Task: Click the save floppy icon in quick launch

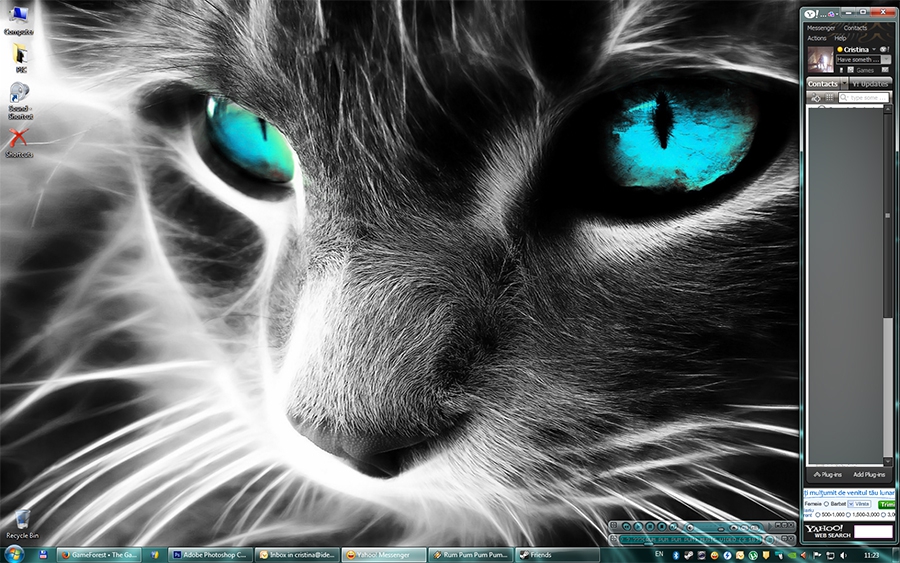Action: (43, 555)
